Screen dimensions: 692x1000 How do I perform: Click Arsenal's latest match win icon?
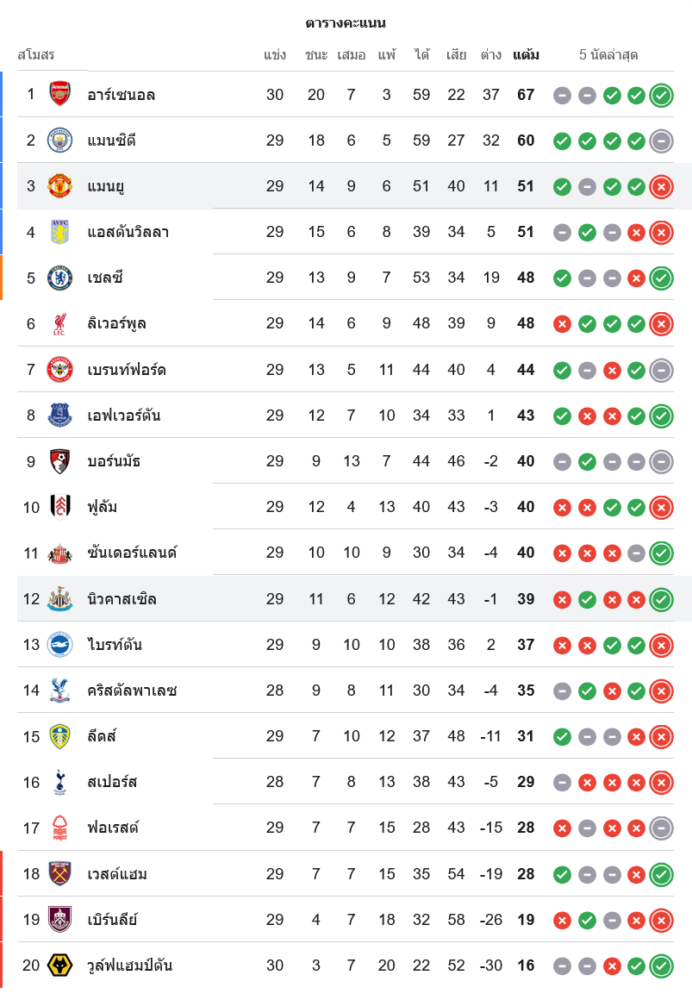660,96
